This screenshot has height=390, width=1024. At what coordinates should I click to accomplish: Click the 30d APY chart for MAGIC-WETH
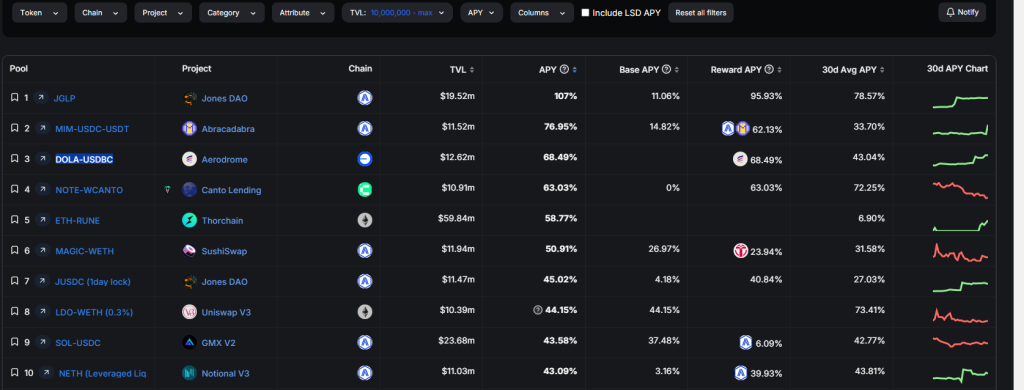click(x=960, y=252)
